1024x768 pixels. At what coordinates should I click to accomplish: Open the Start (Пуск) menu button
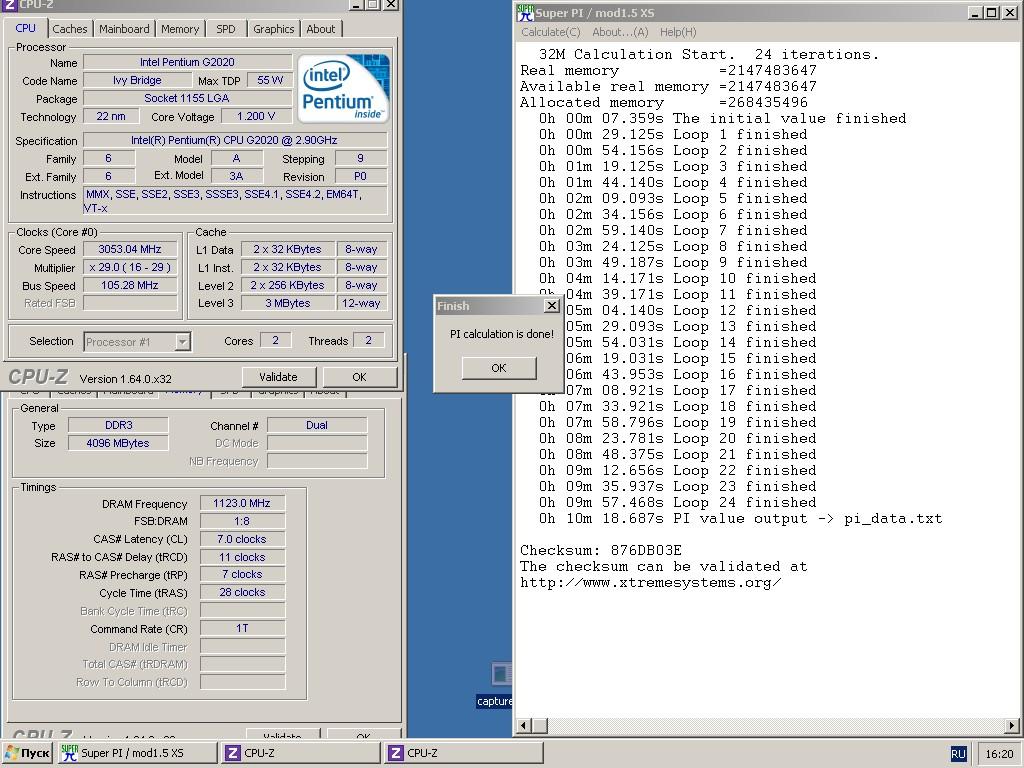27,753
